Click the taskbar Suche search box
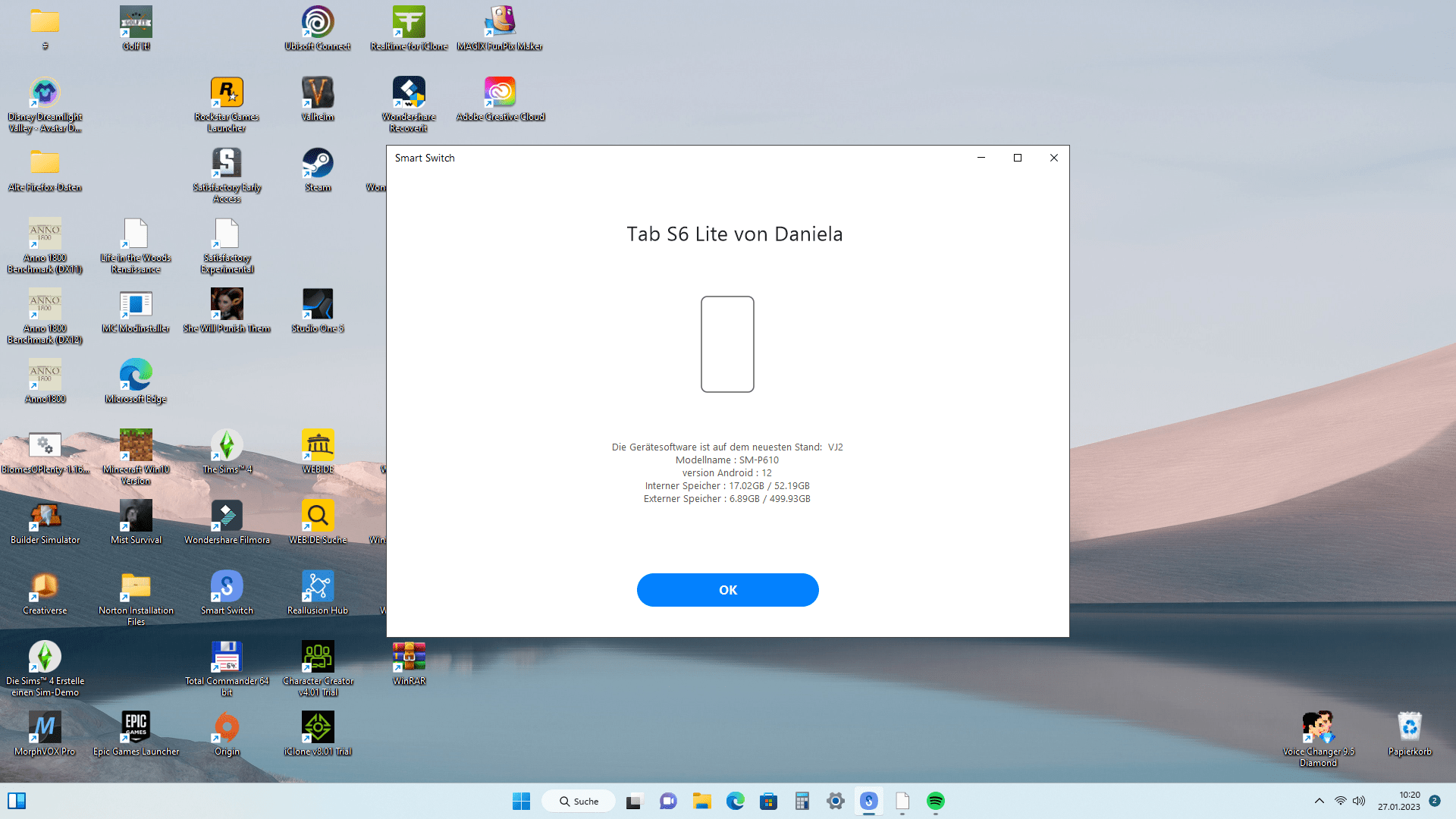This screenshot has width=1456, height=819. (x=579, y=801)
